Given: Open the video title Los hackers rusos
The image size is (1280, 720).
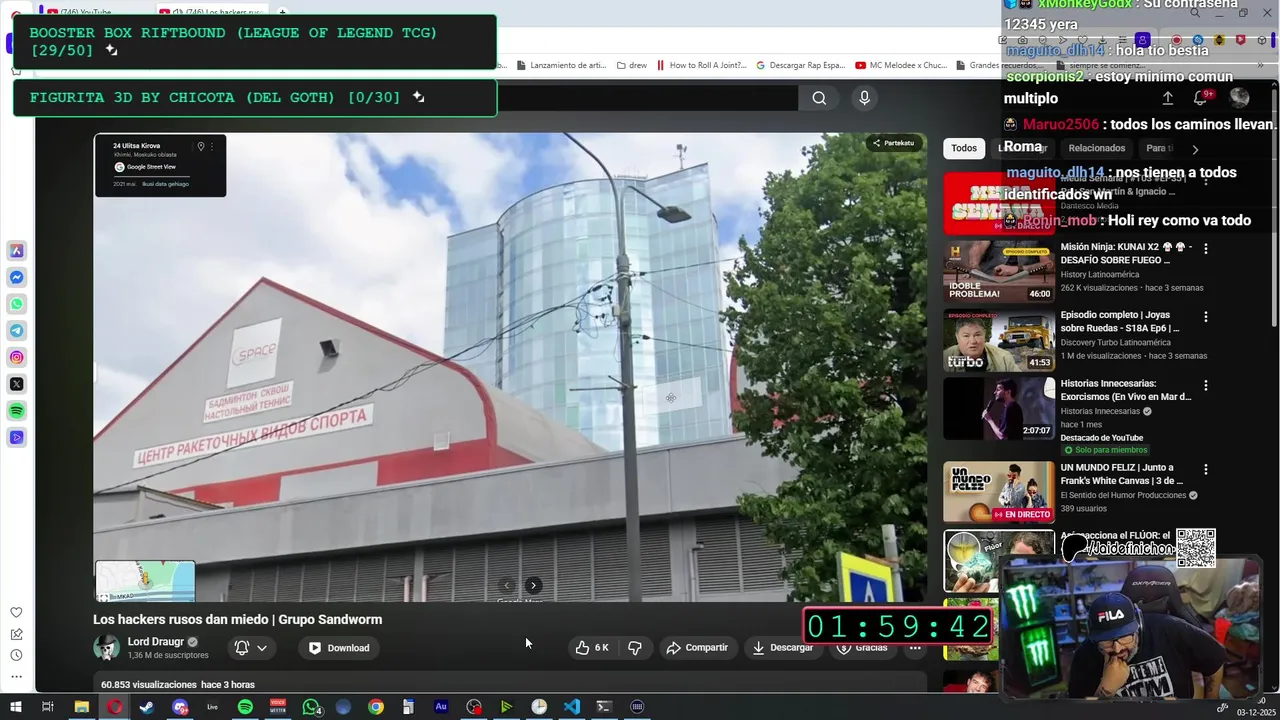Looking at the screenshot, I should pos(238,619).
